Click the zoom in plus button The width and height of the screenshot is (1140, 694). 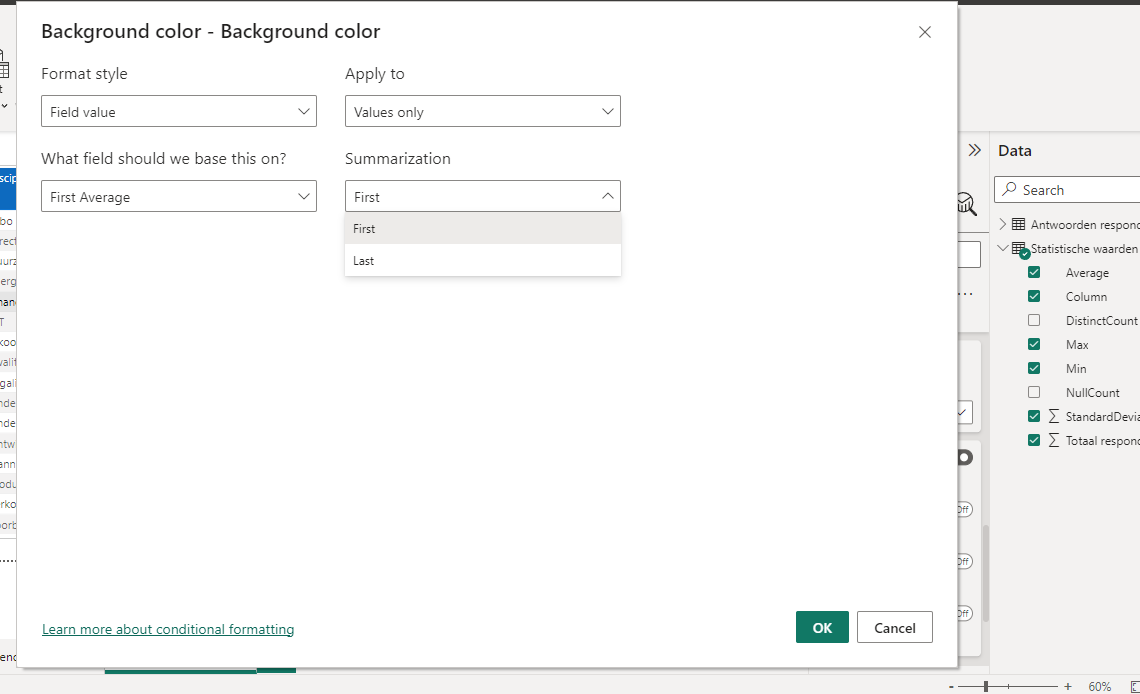point(1067,686)
